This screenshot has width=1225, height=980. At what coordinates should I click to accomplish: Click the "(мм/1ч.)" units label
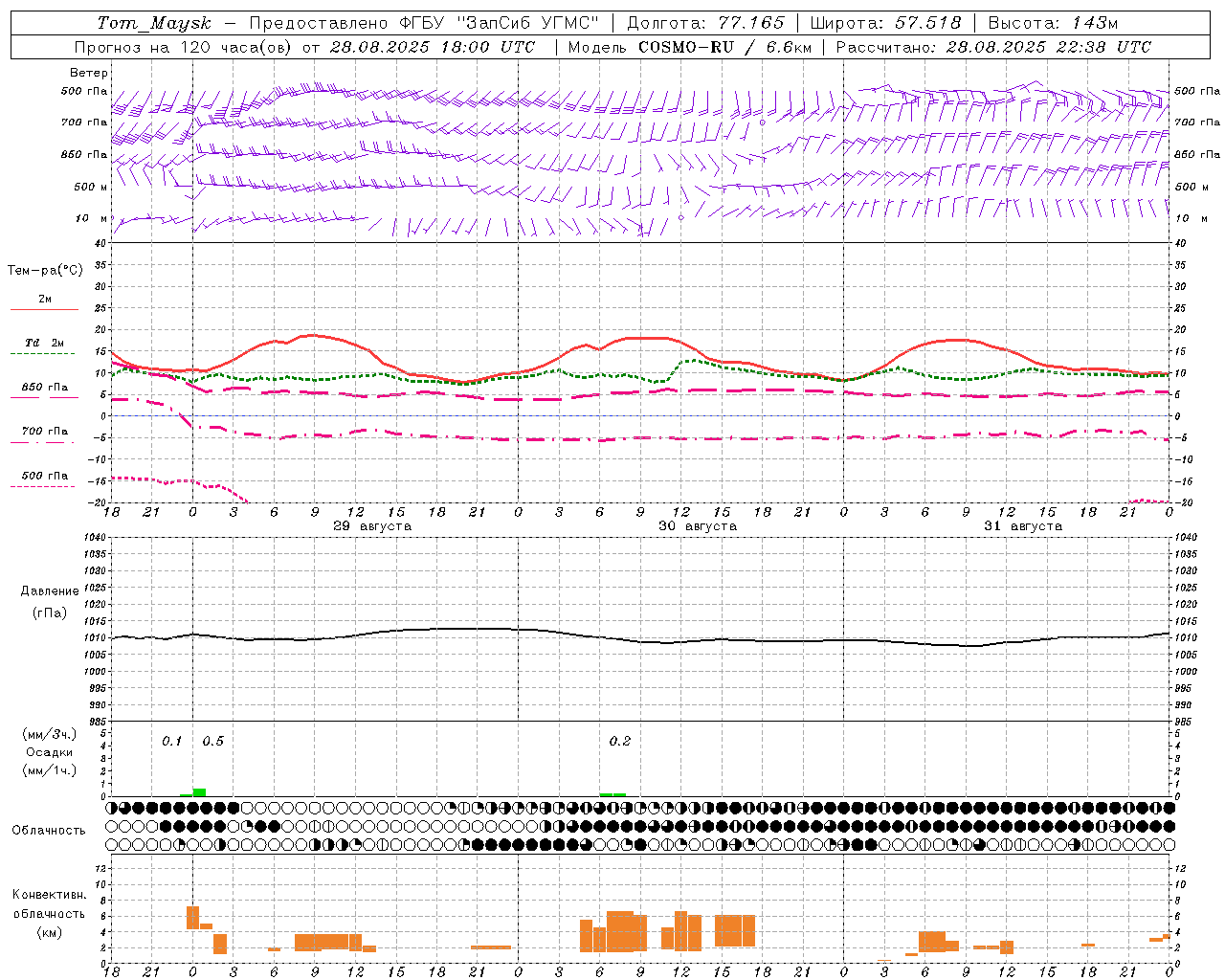[50, 770]
